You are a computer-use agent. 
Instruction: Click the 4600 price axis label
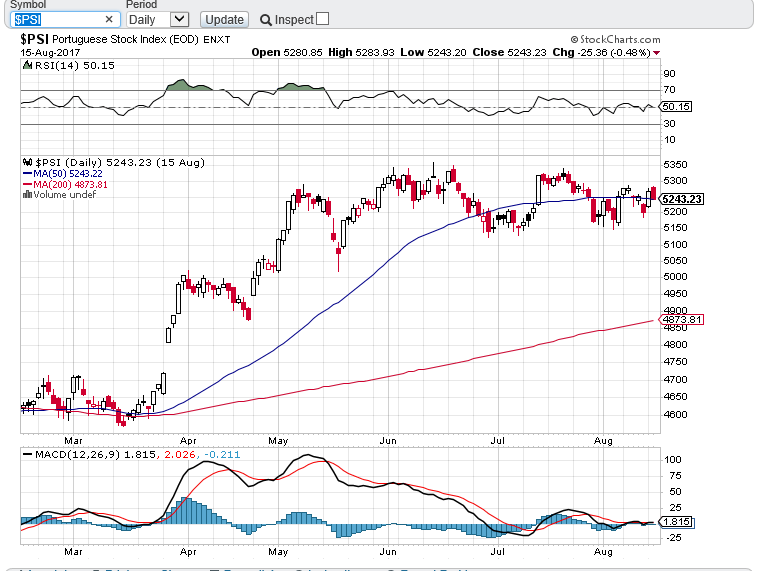pyautogui.click(x=675, y=415)
